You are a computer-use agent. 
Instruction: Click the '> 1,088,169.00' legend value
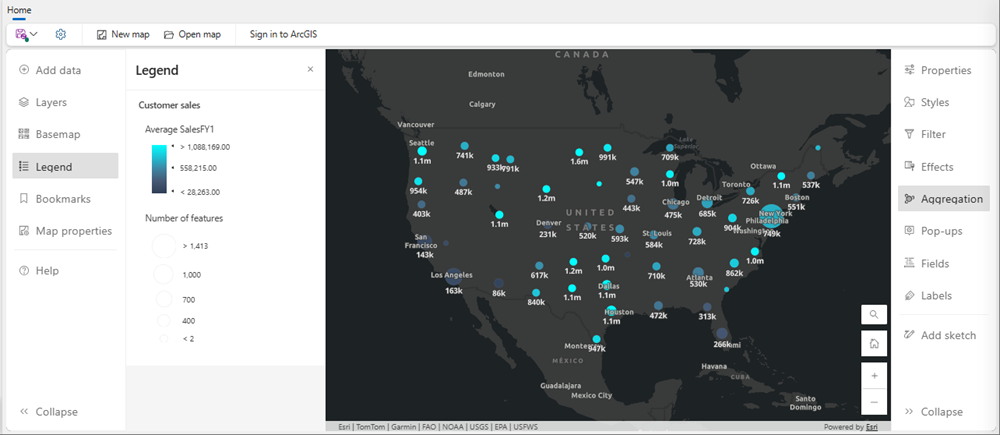pos(205,147)
